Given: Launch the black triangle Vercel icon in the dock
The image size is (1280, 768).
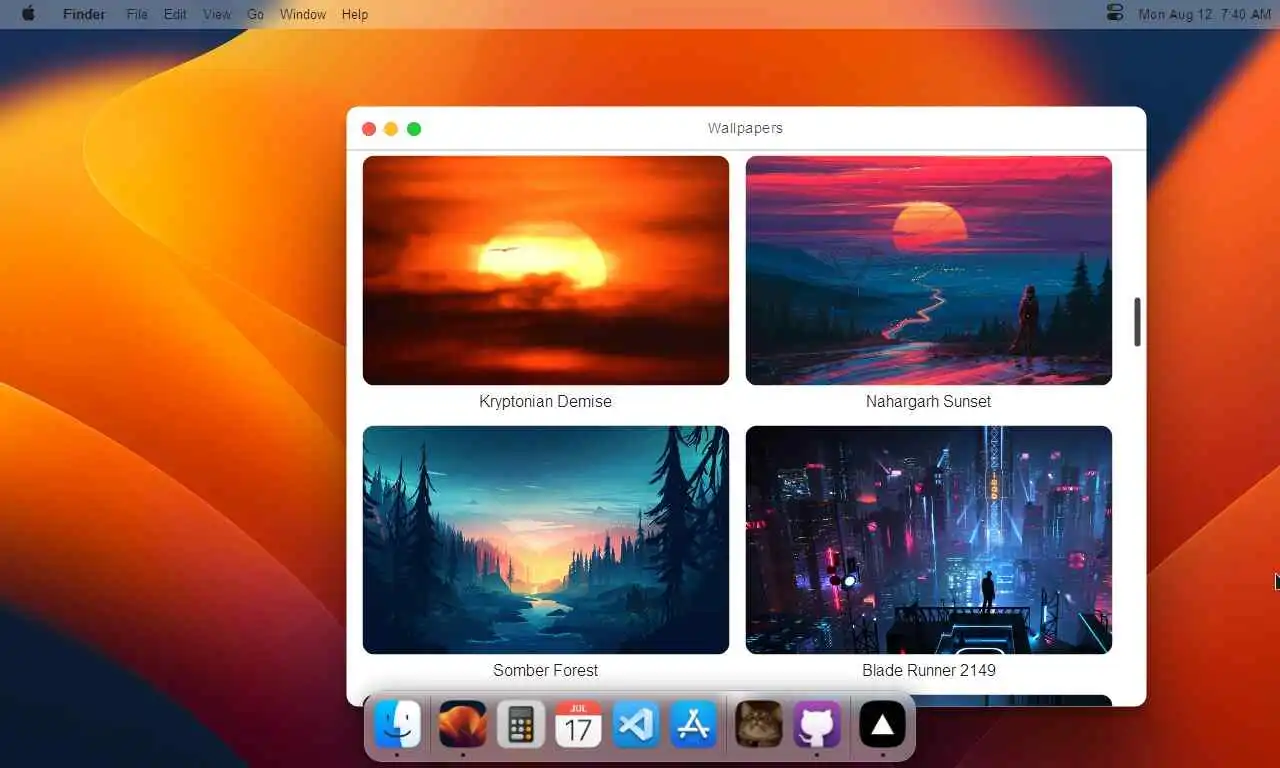Looking at the screenshot, I should coord(882,724).
